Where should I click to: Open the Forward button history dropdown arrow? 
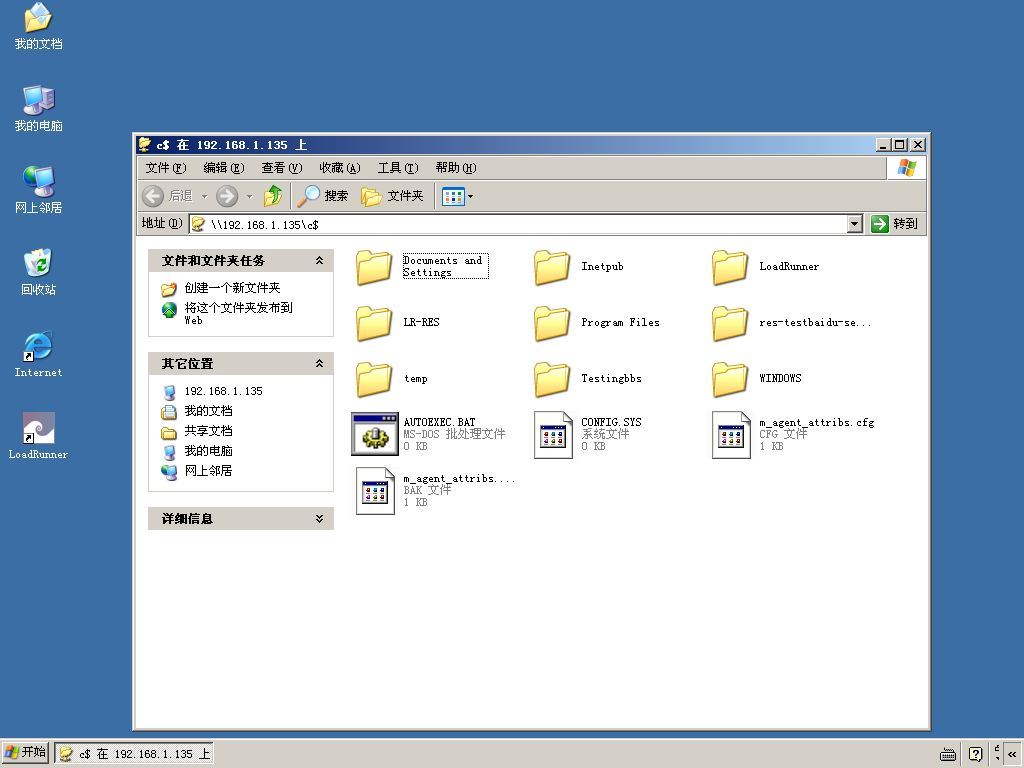[x=249, y=196]
